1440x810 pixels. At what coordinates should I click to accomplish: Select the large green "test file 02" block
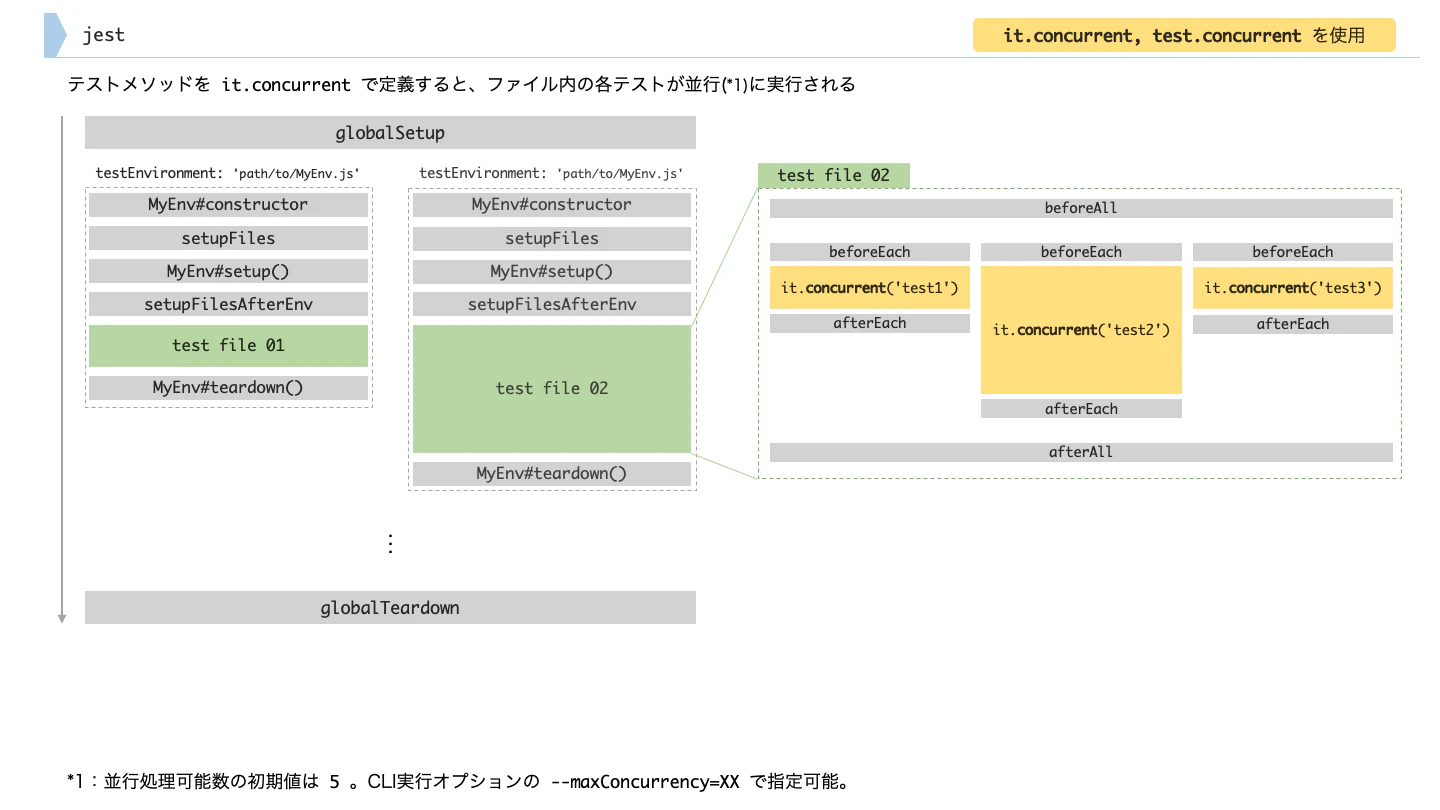(x=552, y=388)
